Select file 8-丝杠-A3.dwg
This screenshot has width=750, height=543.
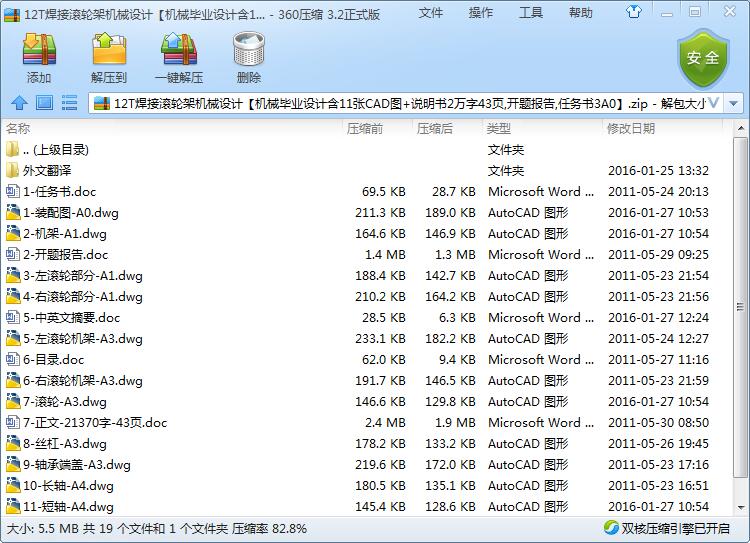[65, 444]
